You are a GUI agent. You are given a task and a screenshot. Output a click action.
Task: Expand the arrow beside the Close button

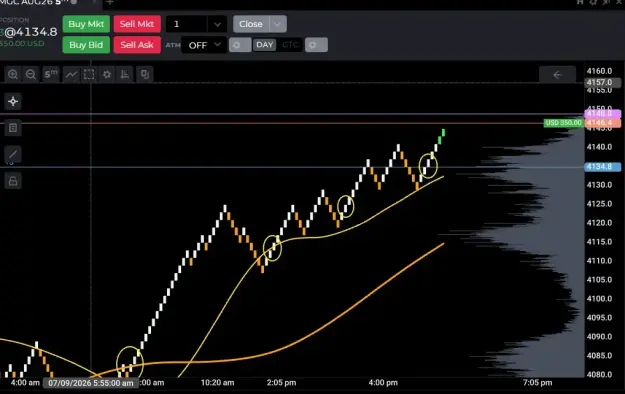pyautogui.click(x=277, y=24)
